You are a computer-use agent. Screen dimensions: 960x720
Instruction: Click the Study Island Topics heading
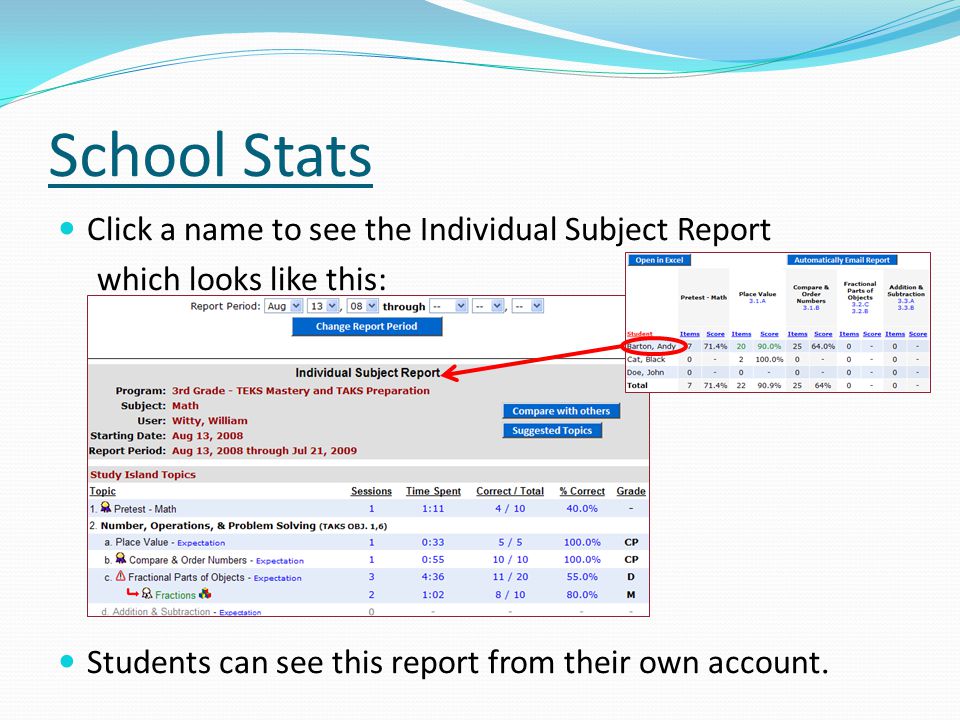tap(143, 474)
